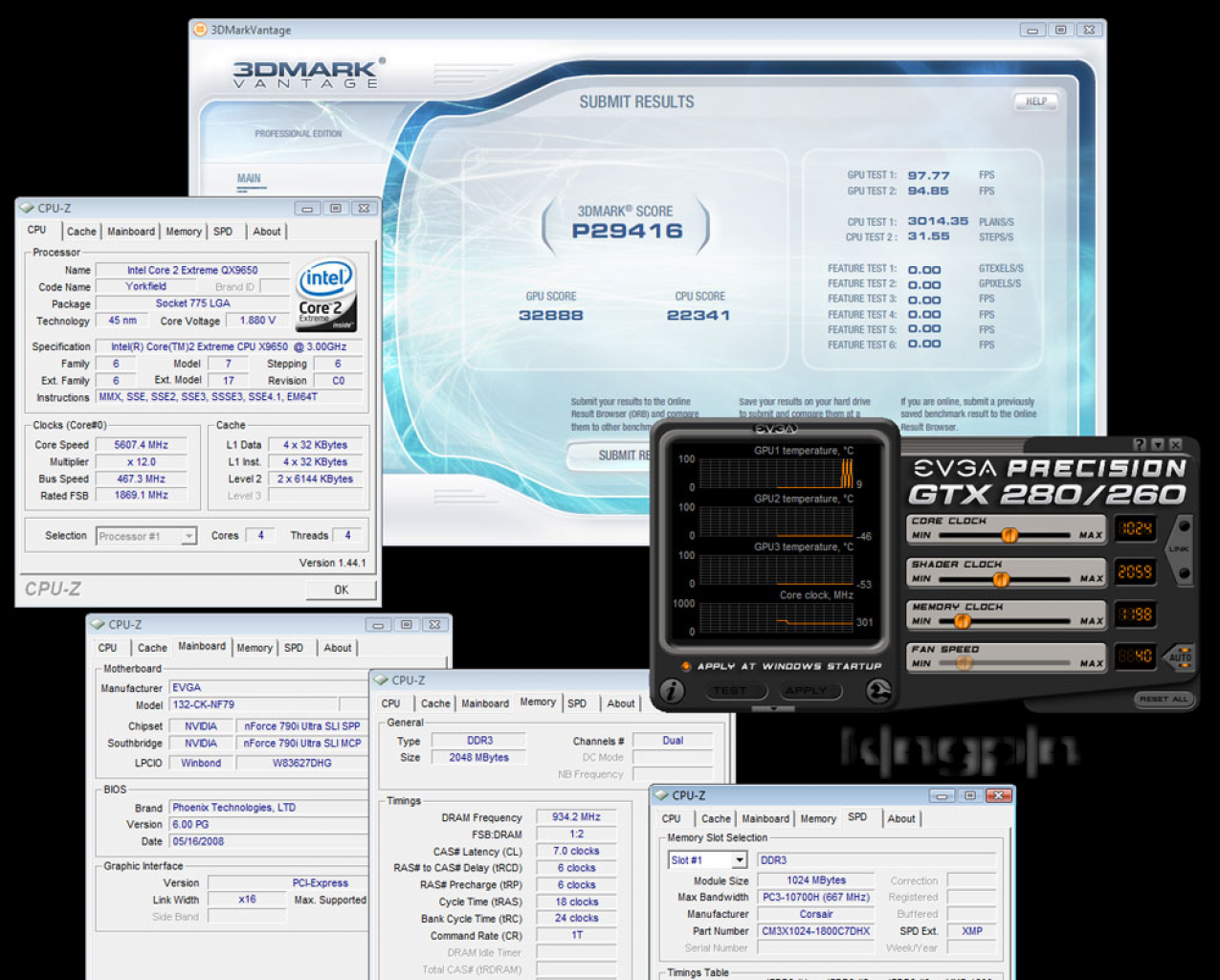Select About tab in SPD CPU-Z window
This screenshot has width=1220, height=980.
(901, 818)
